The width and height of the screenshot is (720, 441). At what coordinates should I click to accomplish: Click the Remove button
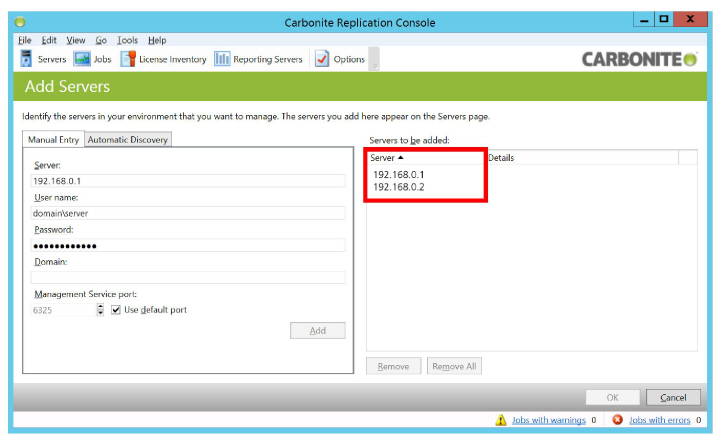point(394,366)
